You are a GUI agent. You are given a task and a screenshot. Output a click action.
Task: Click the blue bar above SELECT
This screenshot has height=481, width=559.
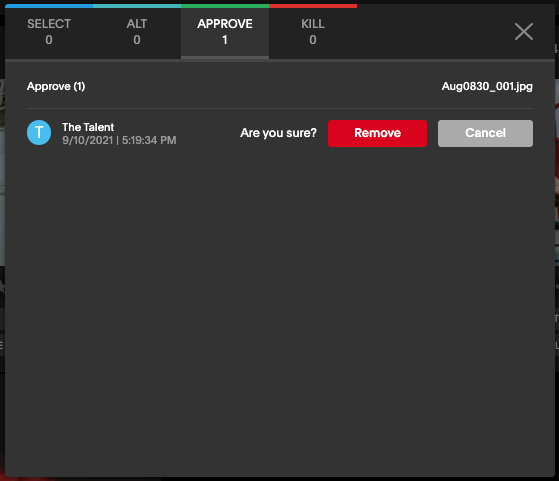[x=49, y=6]
